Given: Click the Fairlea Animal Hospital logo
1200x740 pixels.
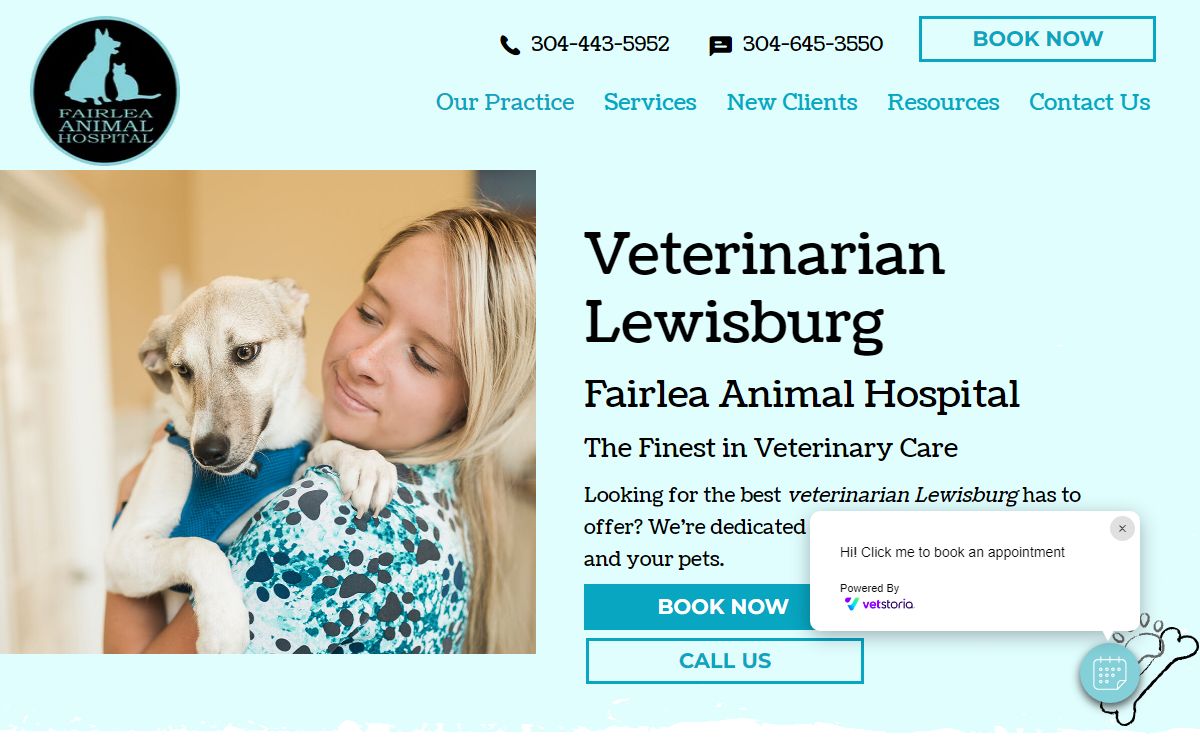Looking at the screenshot, I should tap(105, 91).
